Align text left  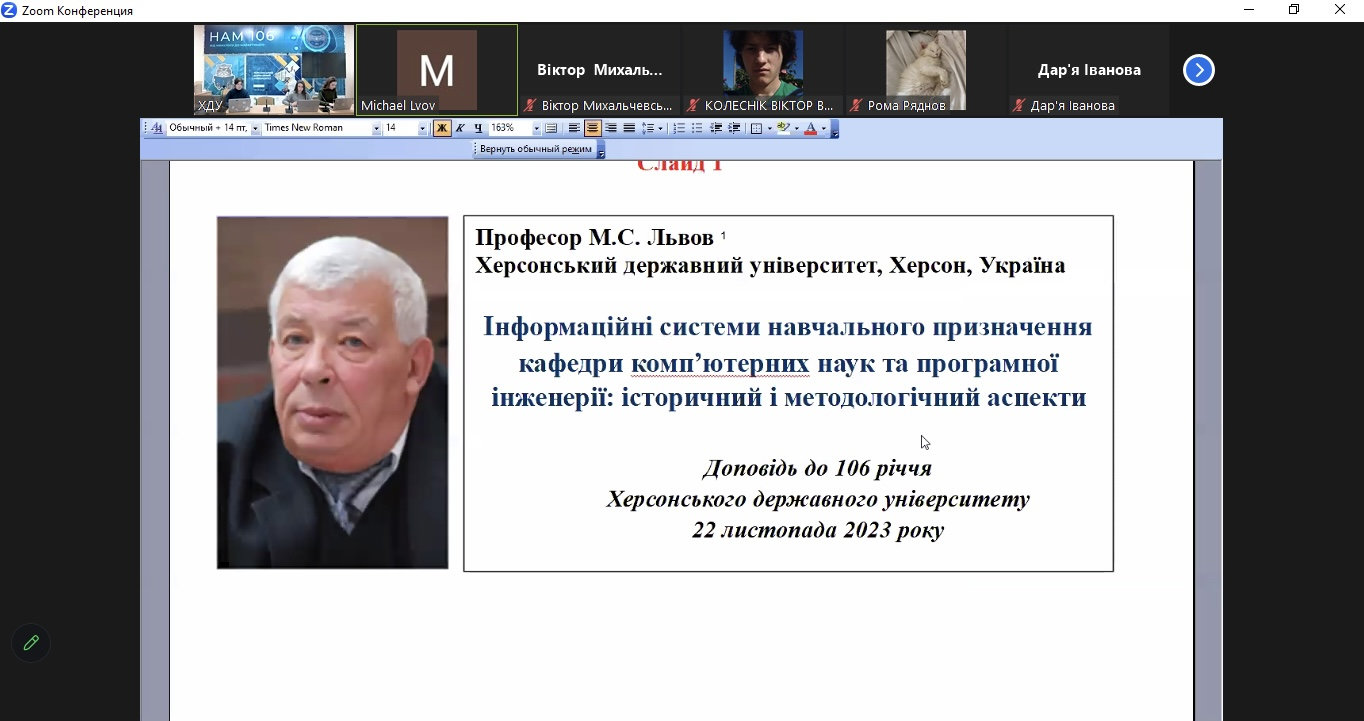[x=574, y=128]
